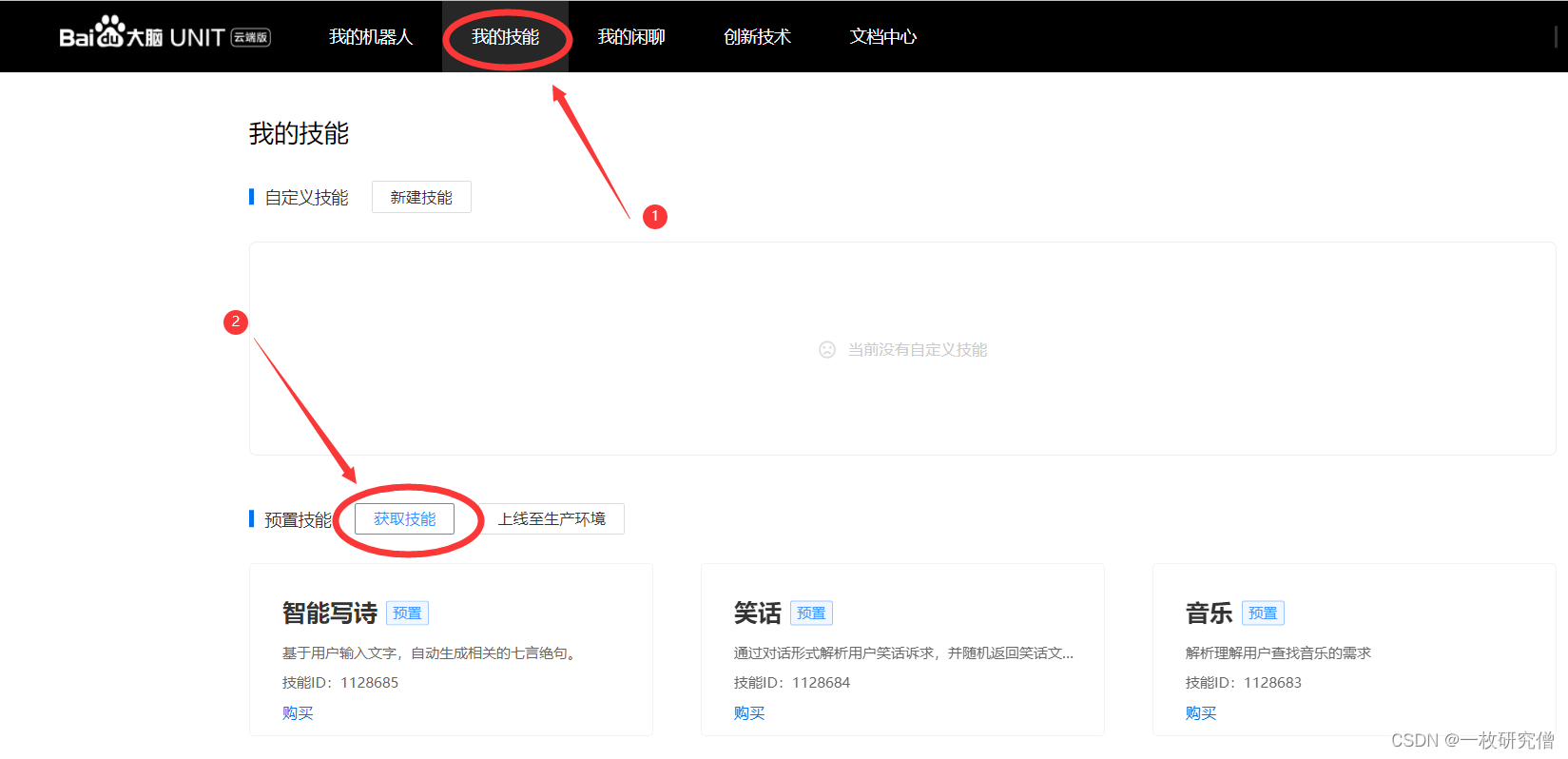Click 上线至生产环境 button

[552, 518]
